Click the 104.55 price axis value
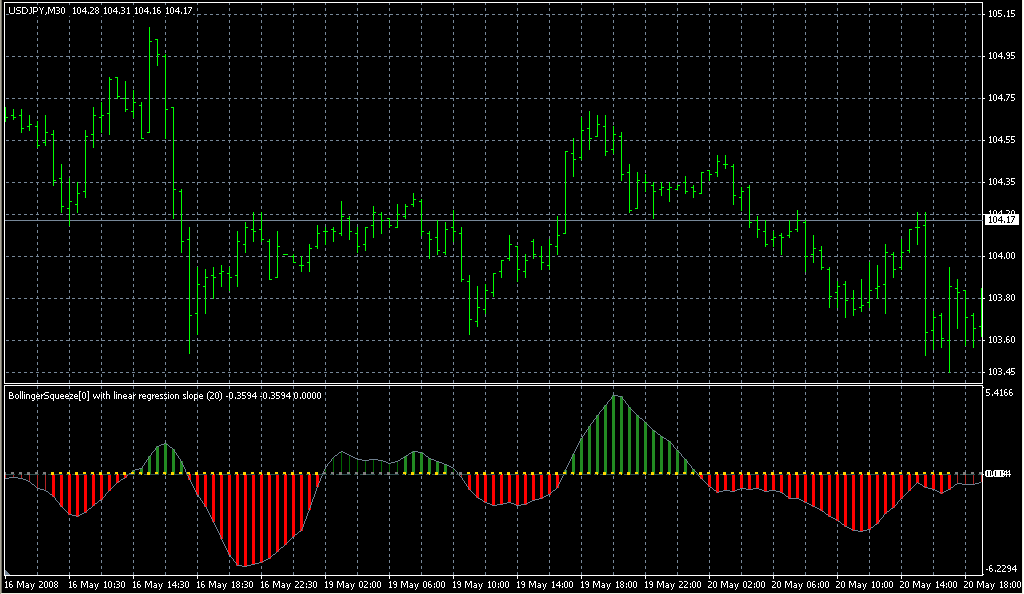 coord(1000,140)
